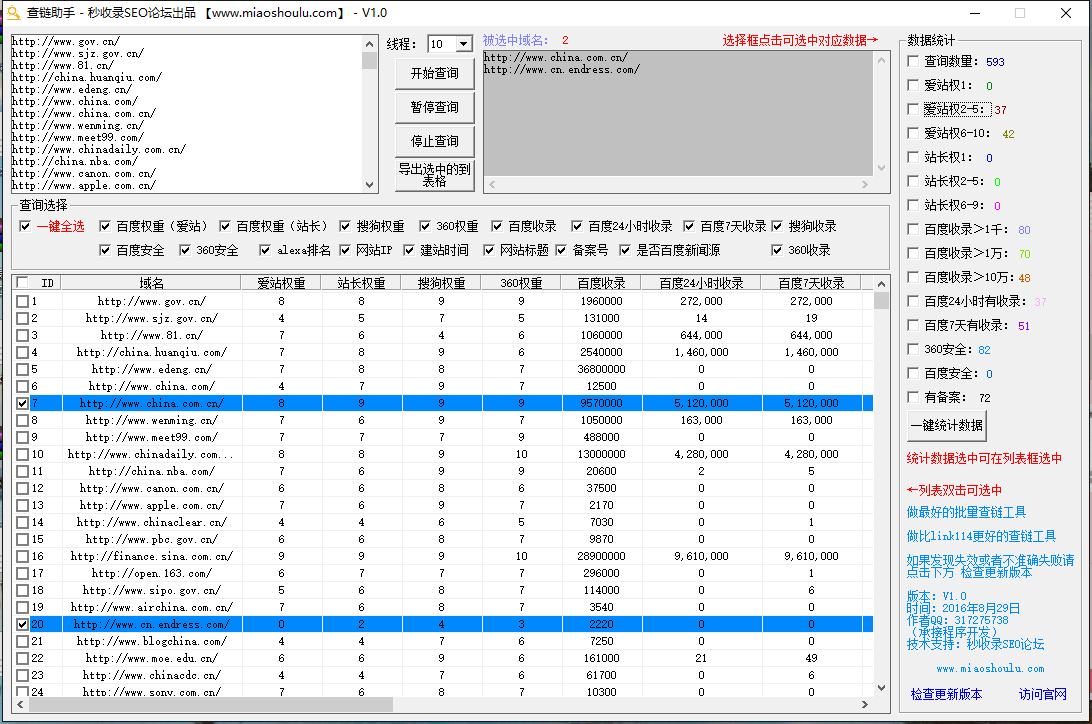This screenshot has width=1092, height=724.
Task: Click the 暂停查询 (pause query) button
Action: pos(434,107)
